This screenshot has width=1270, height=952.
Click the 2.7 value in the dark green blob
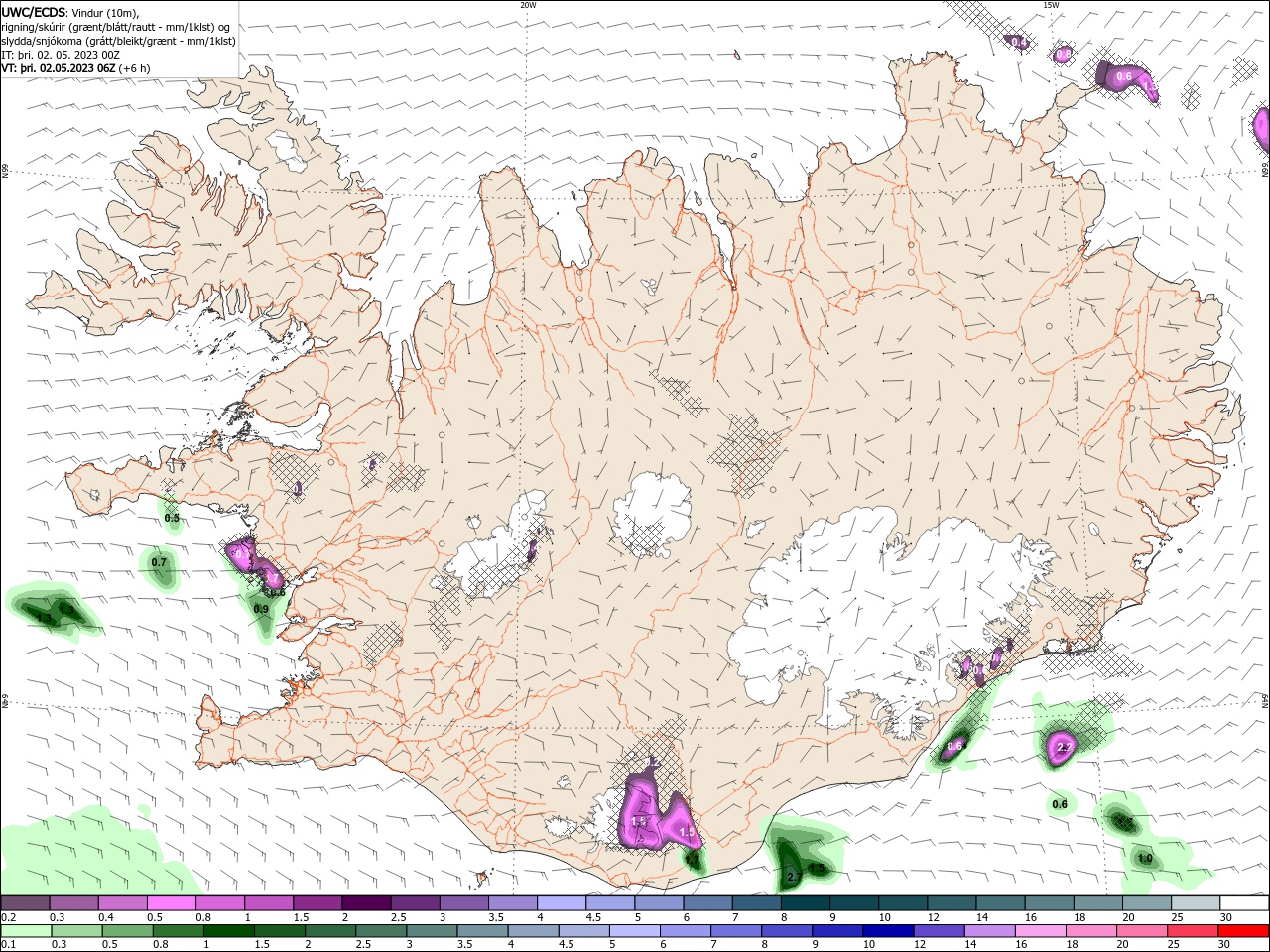794,877
